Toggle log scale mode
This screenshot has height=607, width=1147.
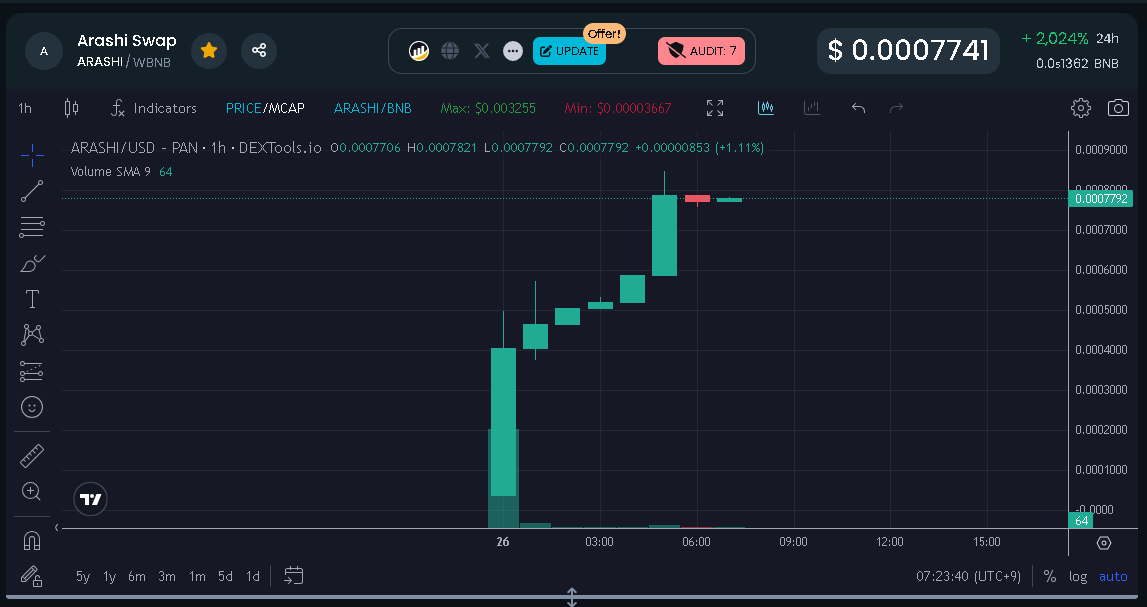(1078, 576)
